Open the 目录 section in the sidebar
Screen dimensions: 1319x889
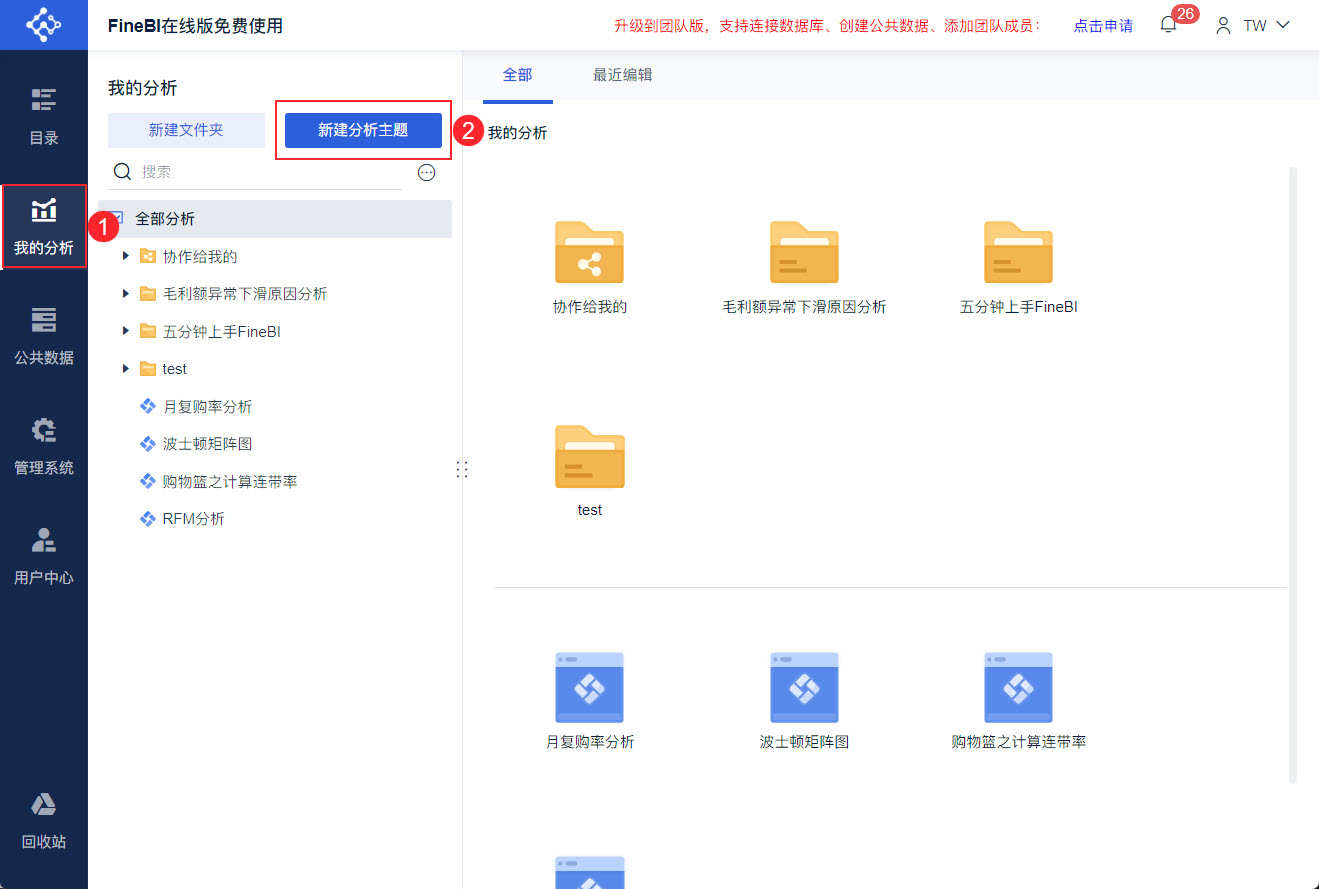44,117
